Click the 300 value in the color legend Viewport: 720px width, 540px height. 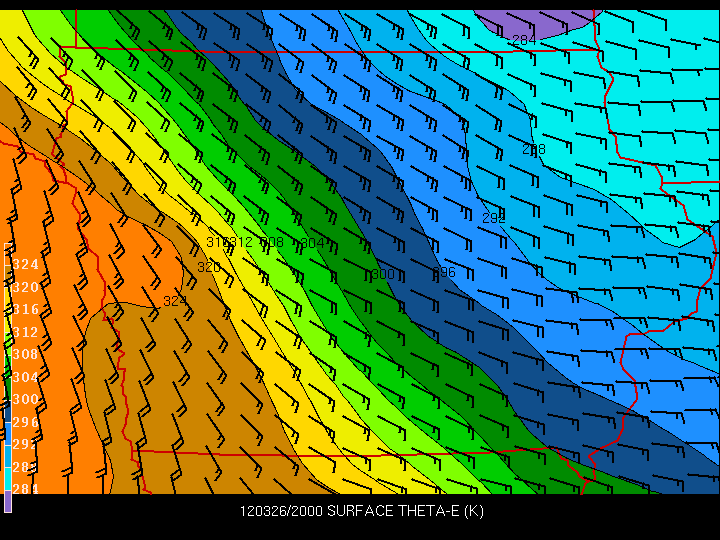coord(26,399)
